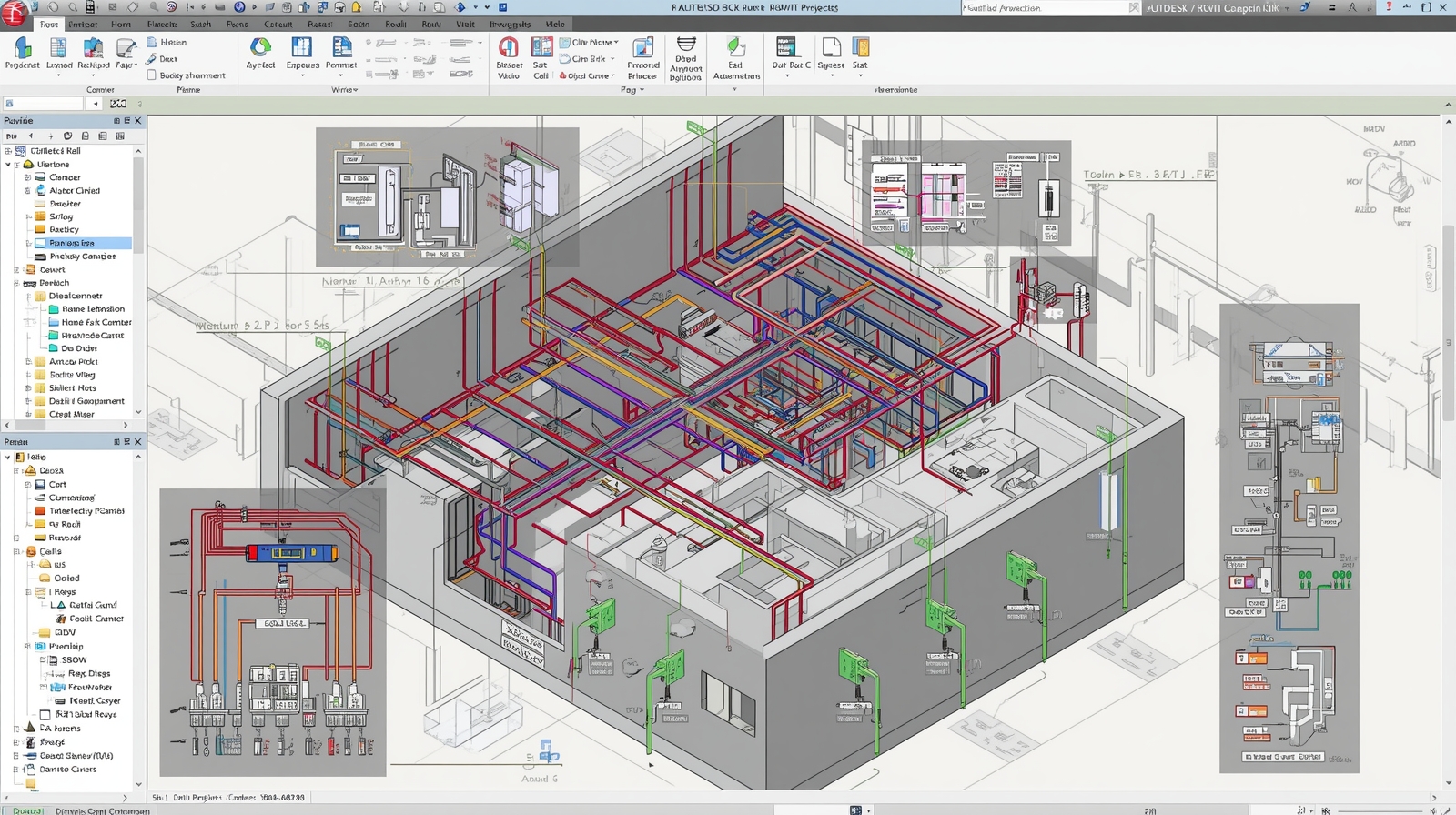Click the save icon in Pavine panel toolbar
The height and width of the screenshot is (815, 1456).
85,136
